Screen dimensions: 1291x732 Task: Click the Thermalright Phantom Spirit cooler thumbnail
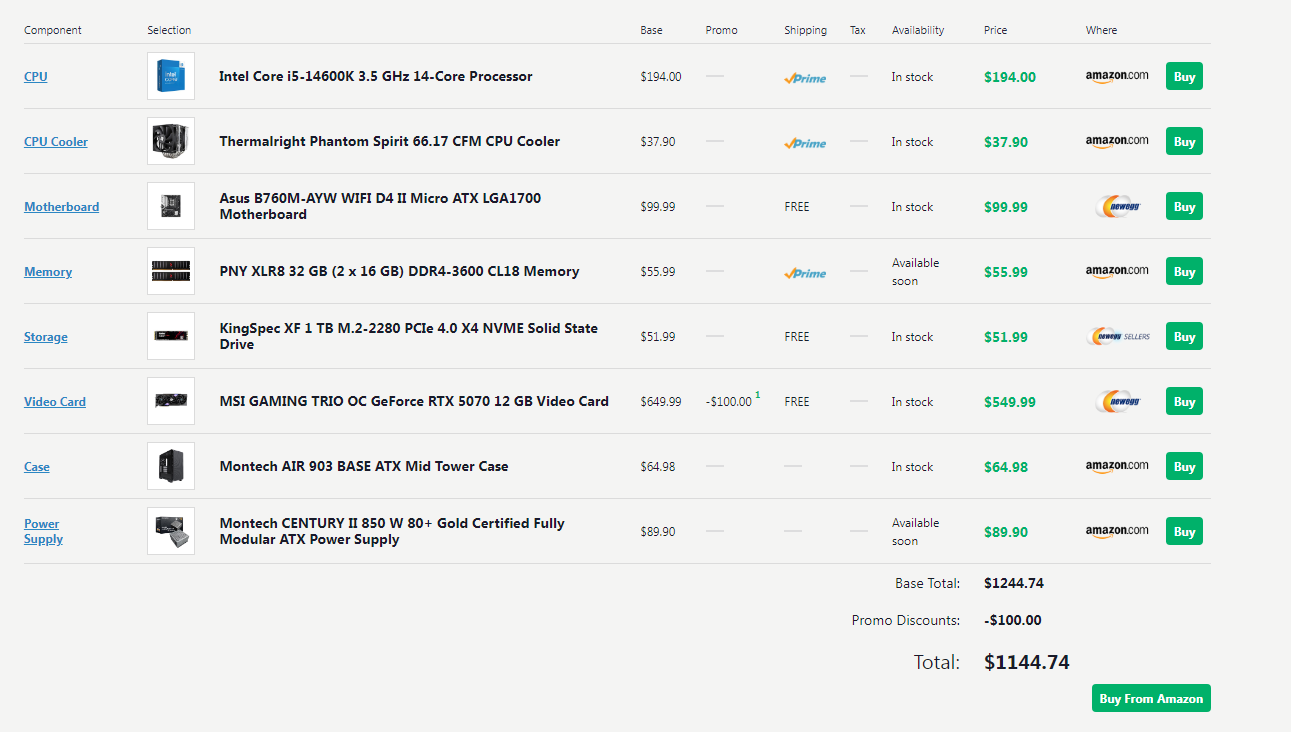(x=171, y=141)
